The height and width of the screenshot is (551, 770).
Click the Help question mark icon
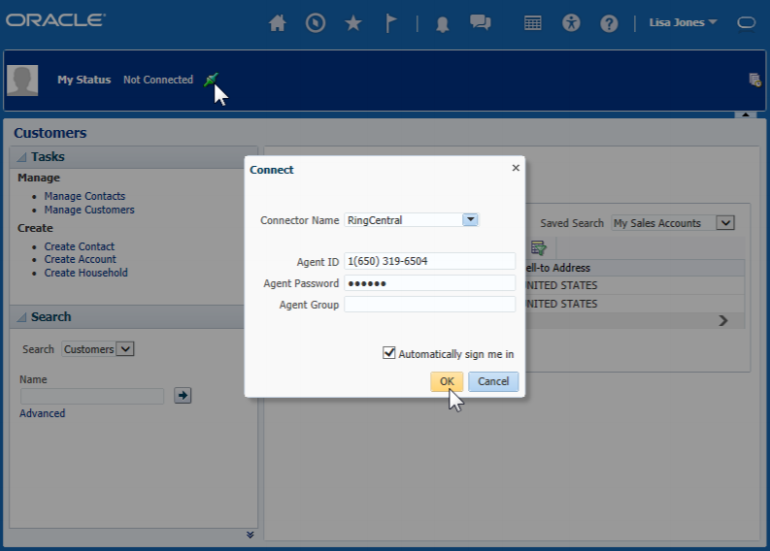click(609, 23)
